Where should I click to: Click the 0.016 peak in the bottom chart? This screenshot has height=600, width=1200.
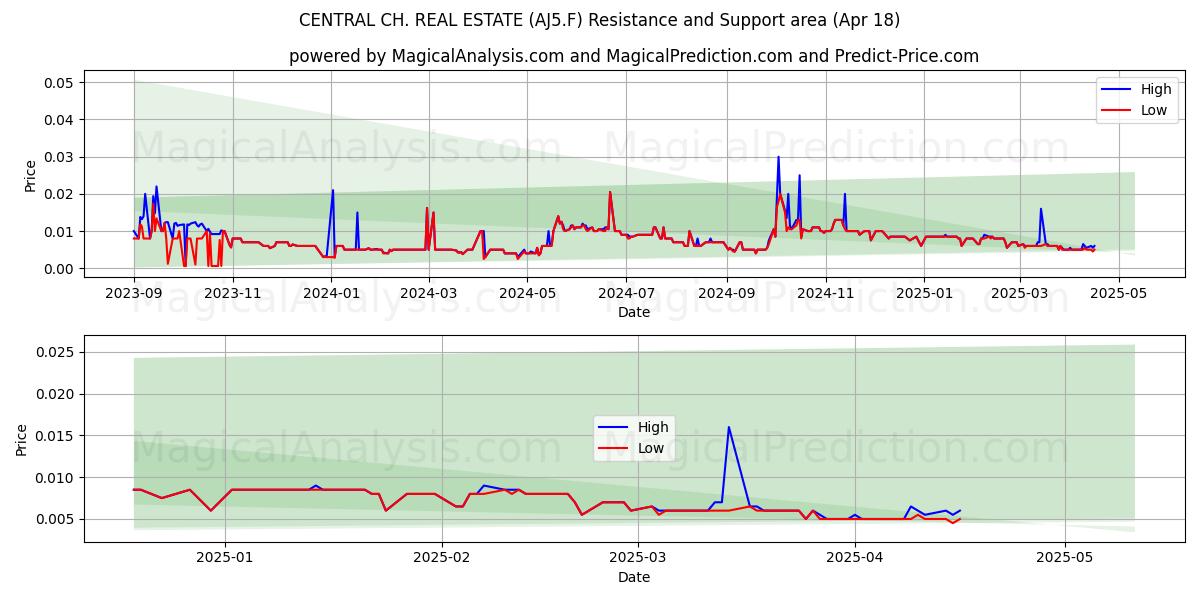pos(728,428)
